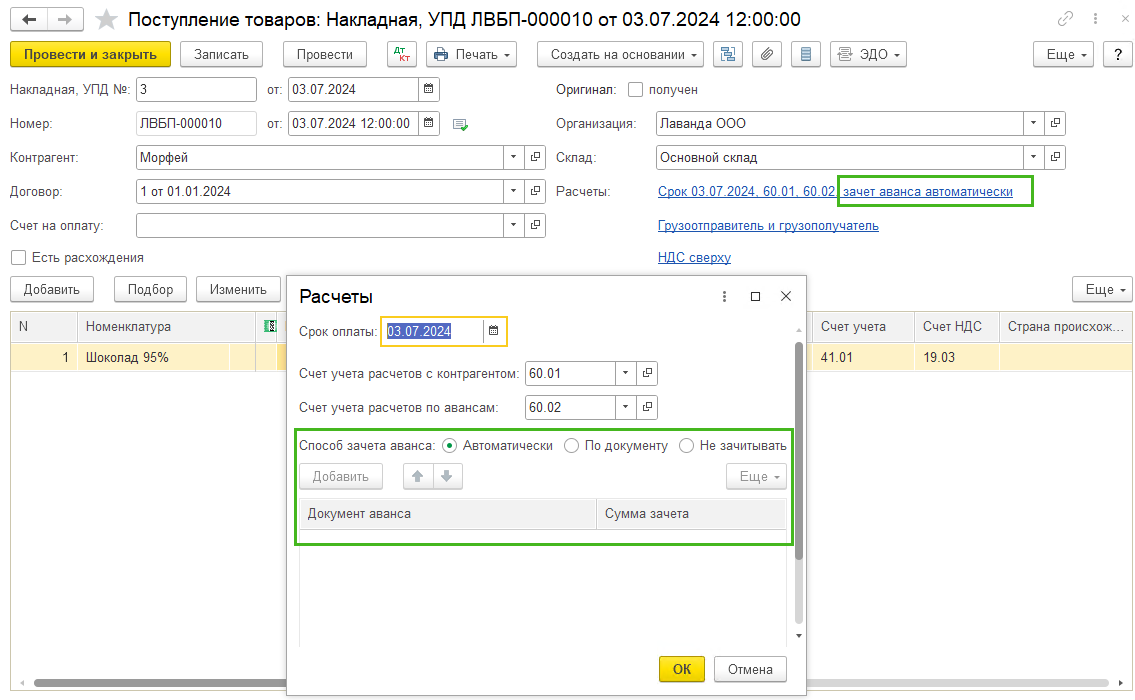The width and height of the screenshot is (1135, 700).
Task: Click the Расчеты dialog vertical scrollbar
Action: (x=799, y=449)
